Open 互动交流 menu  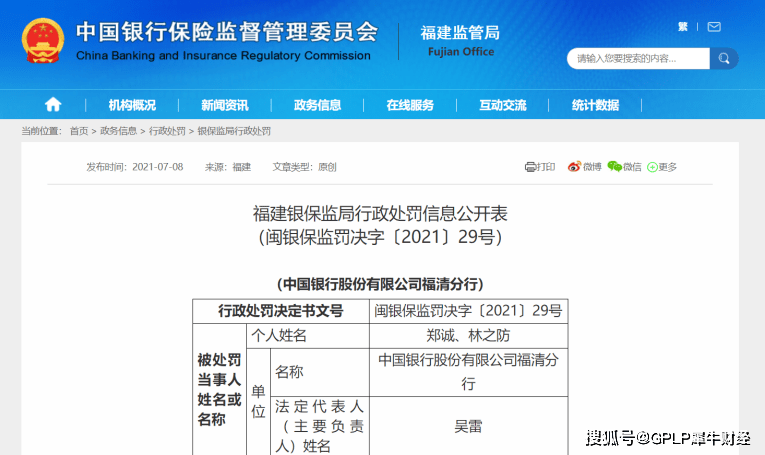(x=503, y=105)
